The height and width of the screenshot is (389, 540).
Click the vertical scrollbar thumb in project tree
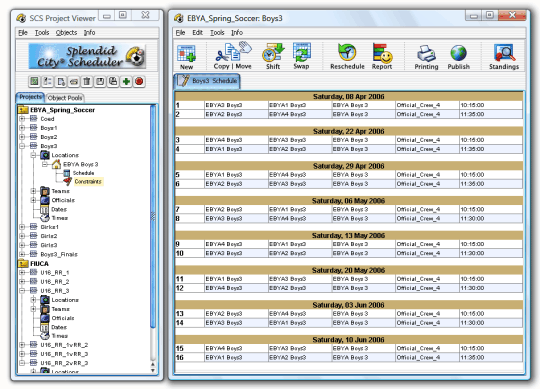coord(153,216)
